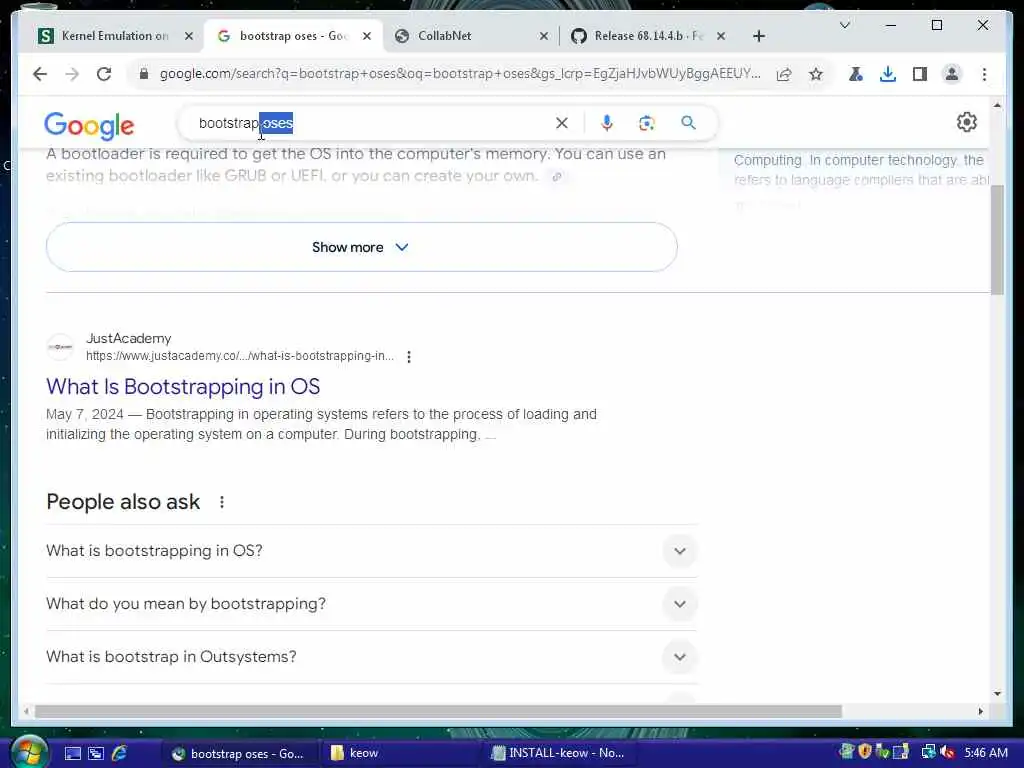
Task: Open What Is Bootstrapping in OS link
Action: click(183, 387)
